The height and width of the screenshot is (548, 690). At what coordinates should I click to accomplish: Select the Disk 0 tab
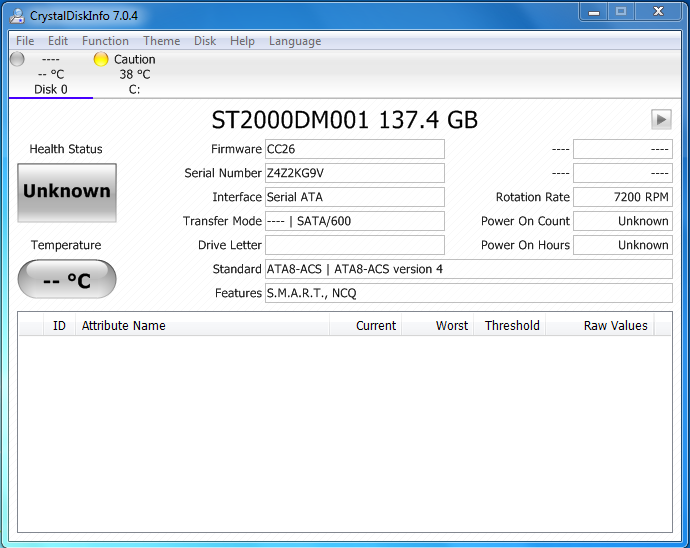[x=51, y=74]
